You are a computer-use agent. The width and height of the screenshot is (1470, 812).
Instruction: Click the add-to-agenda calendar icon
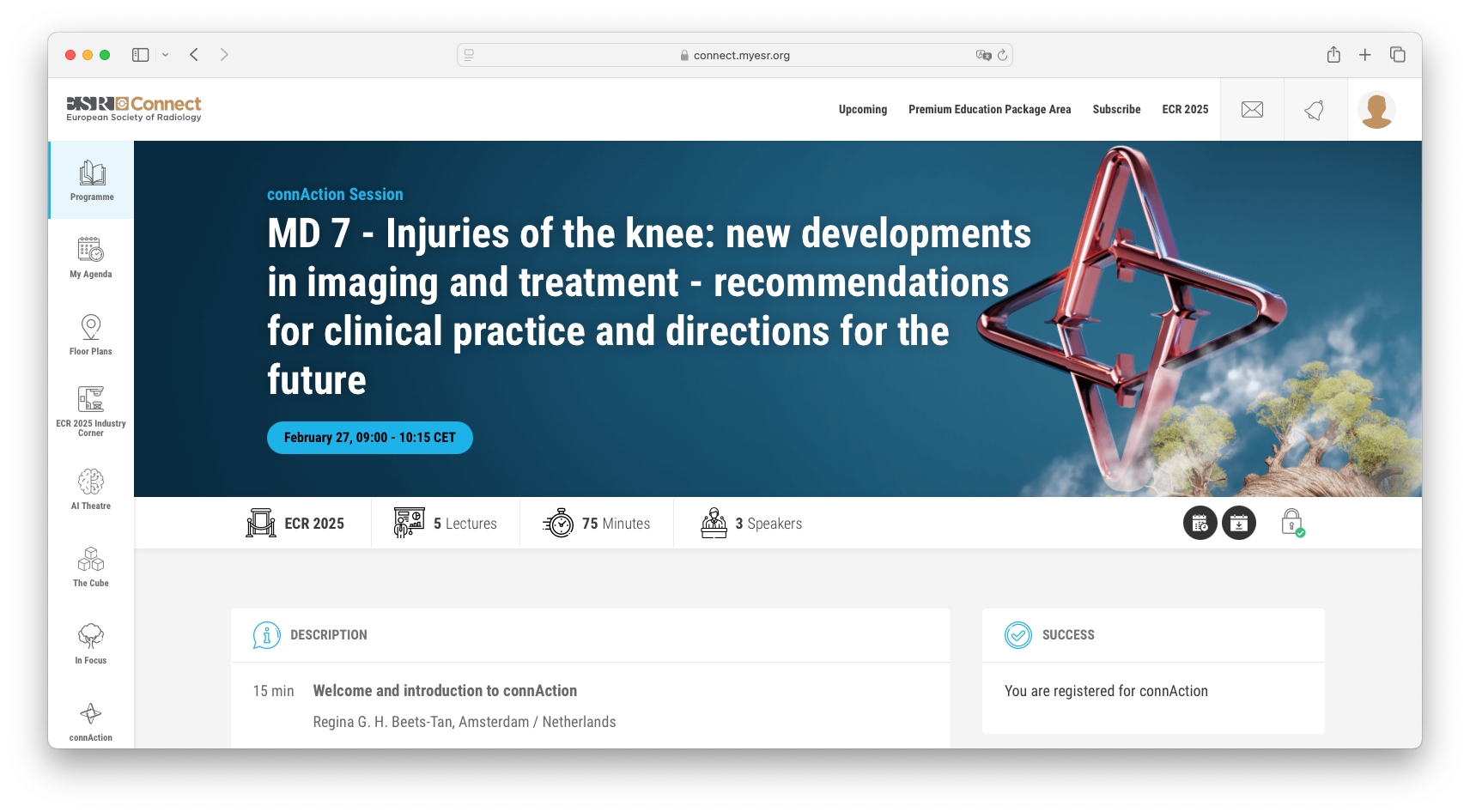(1200, 524)
